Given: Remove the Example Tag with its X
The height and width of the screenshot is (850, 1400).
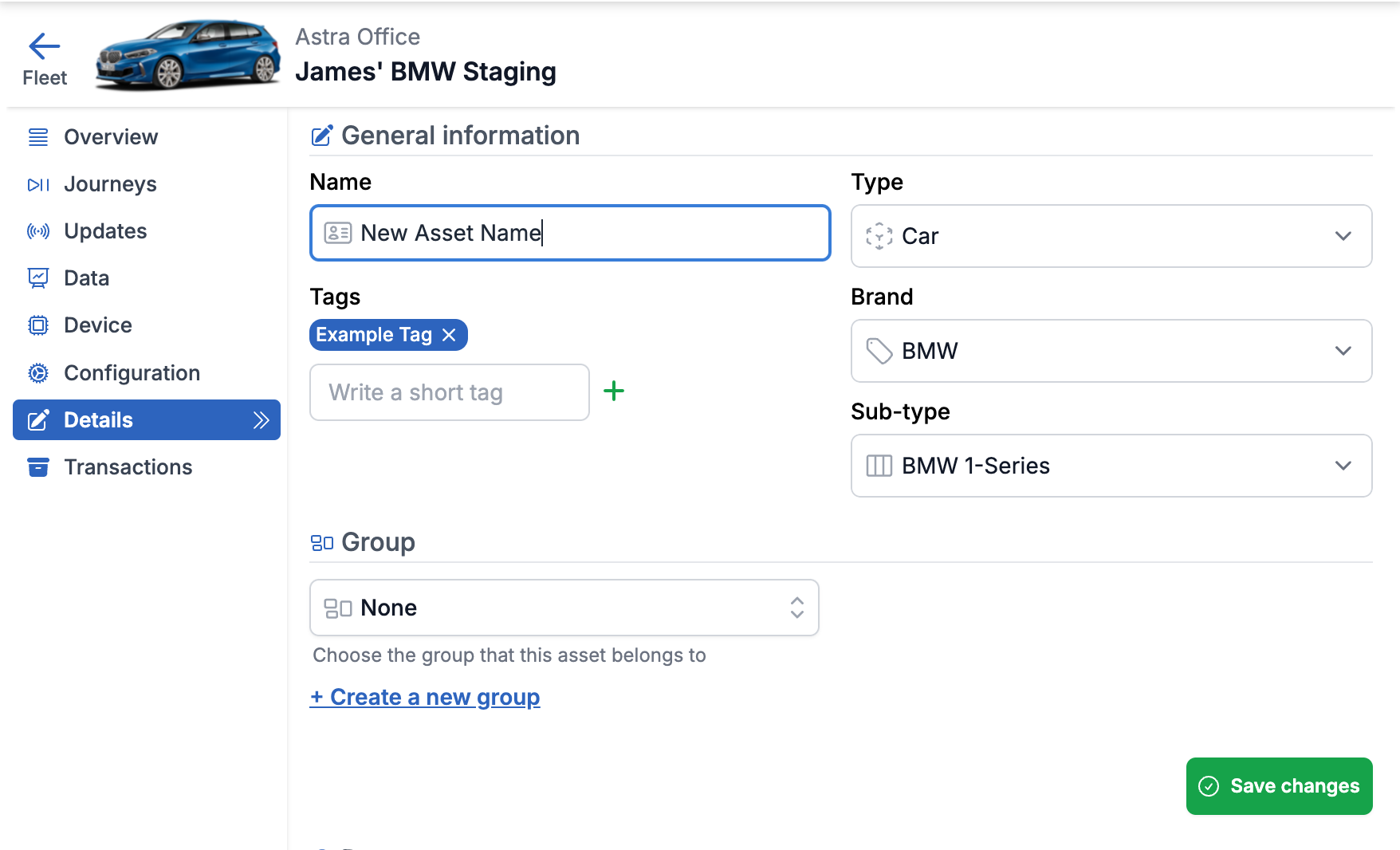Looking at the screenshot, I should click(x=450, y=335).
